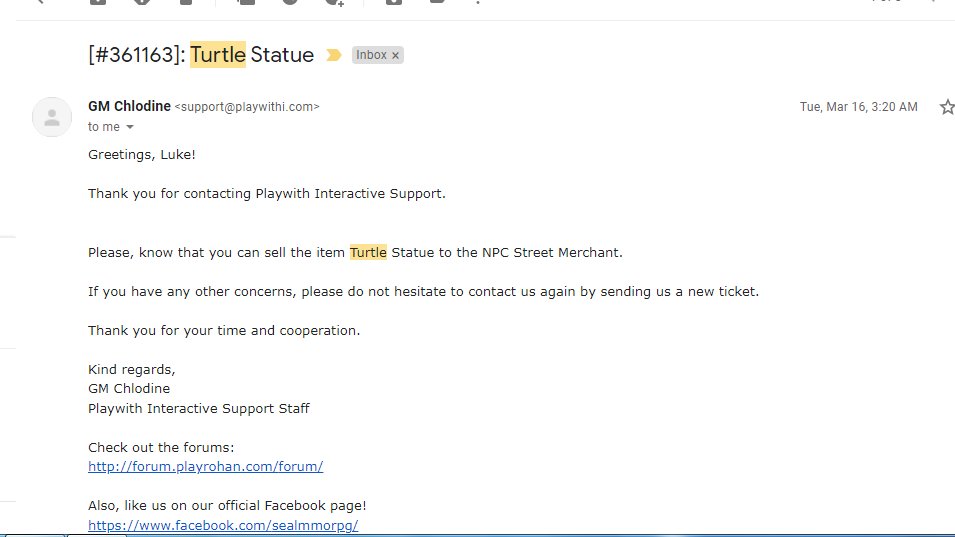The height and width of the screenshot is (537, 955).
Task: Click the subject '[#361163]: Turtle Statue'
Action: tap(201, 55)
